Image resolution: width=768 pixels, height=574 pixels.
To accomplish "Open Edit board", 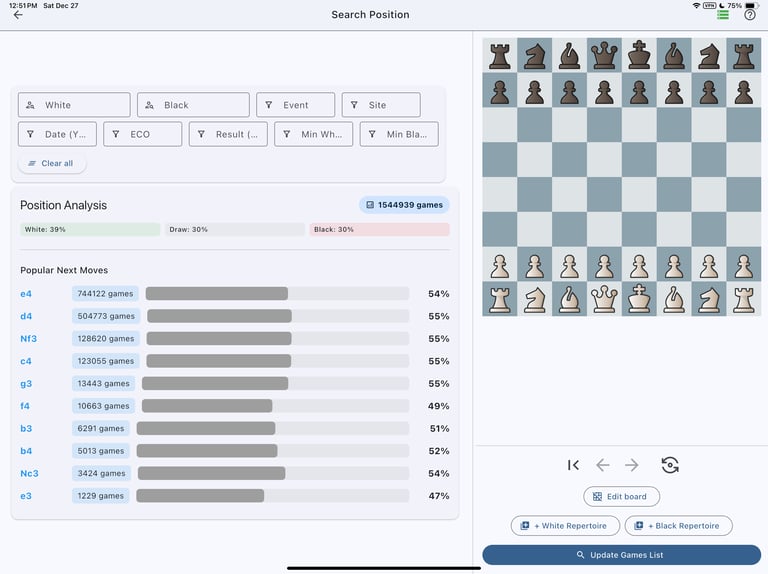I will click(x=621, y=497).
